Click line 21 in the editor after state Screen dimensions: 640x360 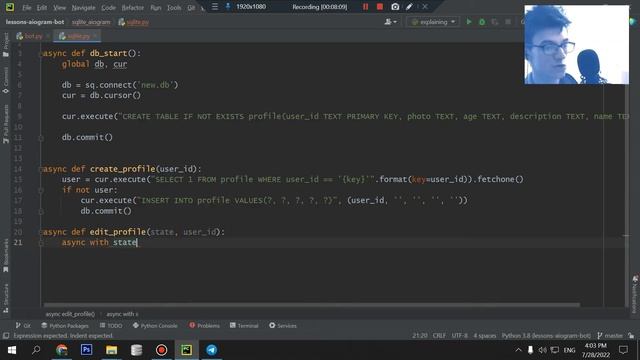point(138,242)
